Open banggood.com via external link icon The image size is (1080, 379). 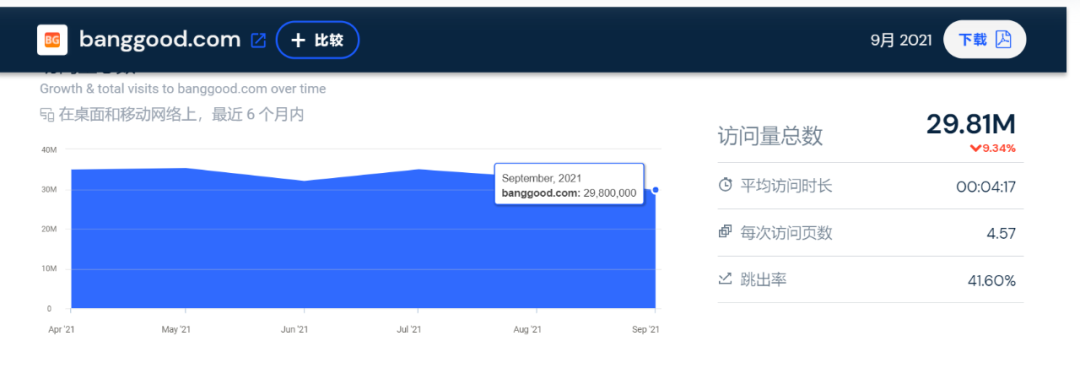point(258,41)
